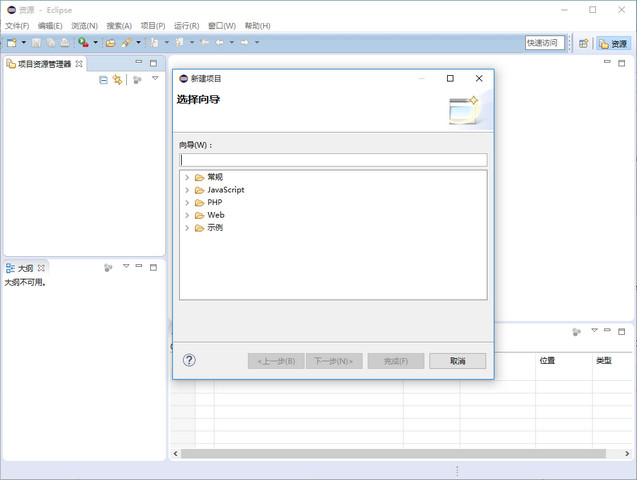Open the 项目(P) menu

tap(153, 25)
